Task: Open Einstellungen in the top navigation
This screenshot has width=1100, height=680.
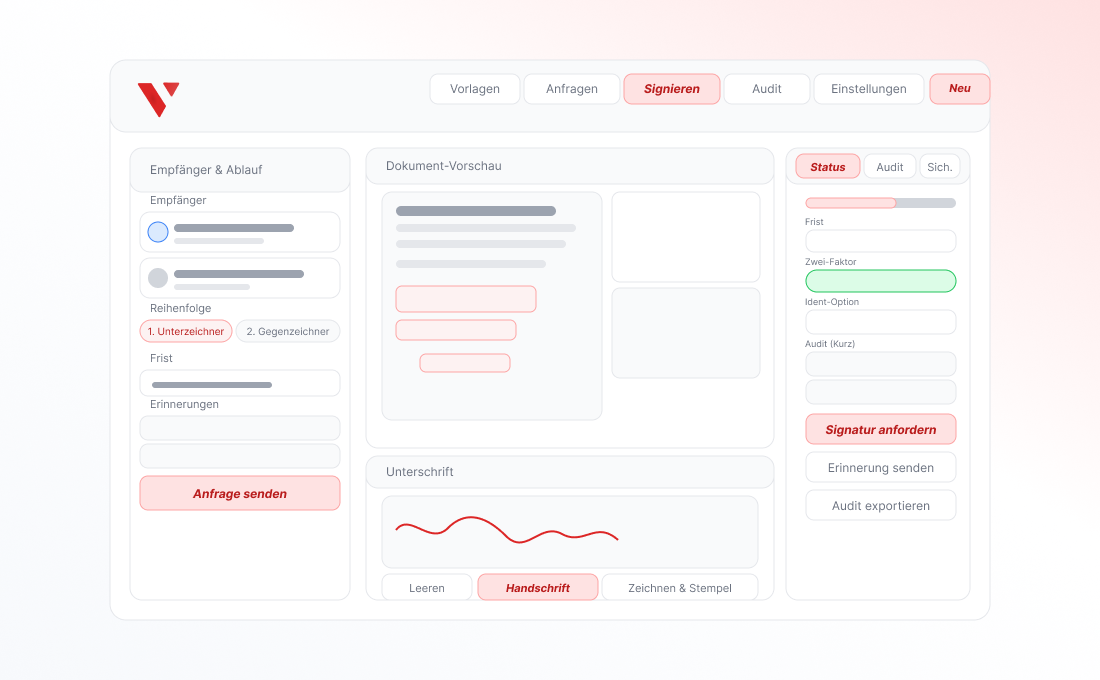Action: tap(869, 89)
